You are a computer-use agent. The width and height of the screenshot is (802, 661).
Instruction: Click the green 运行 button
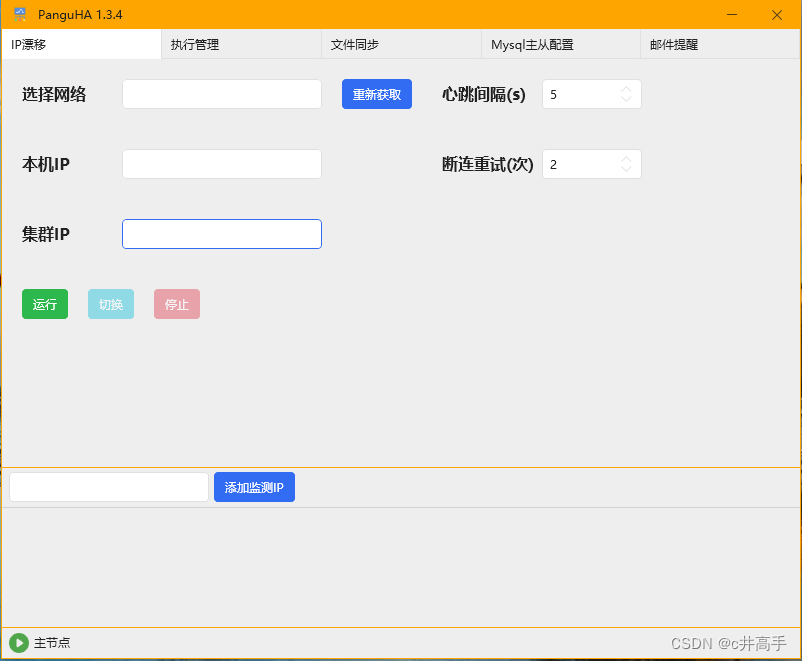(44, 304)
